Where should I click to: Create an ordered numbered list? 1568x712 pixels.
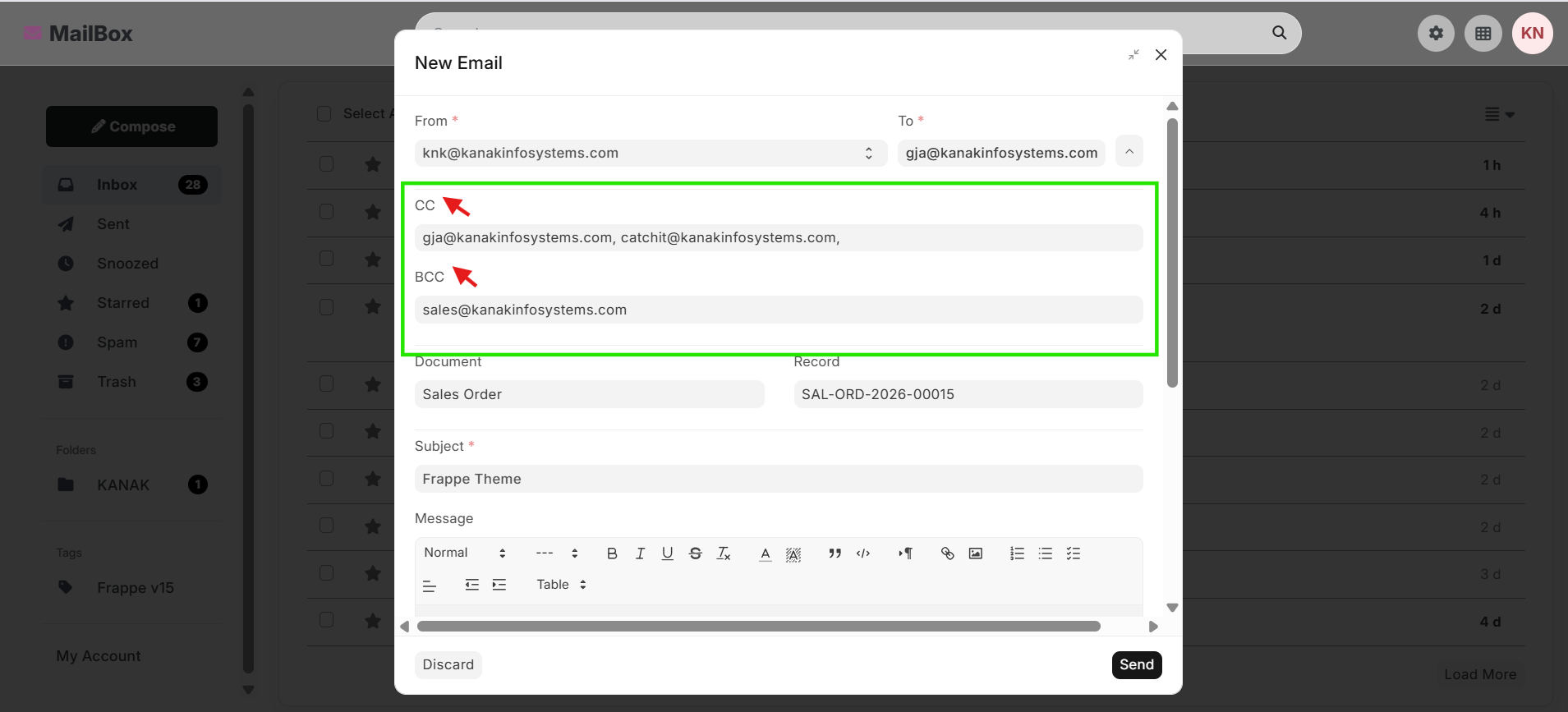pyautogui.click(x=1017, y=554)
